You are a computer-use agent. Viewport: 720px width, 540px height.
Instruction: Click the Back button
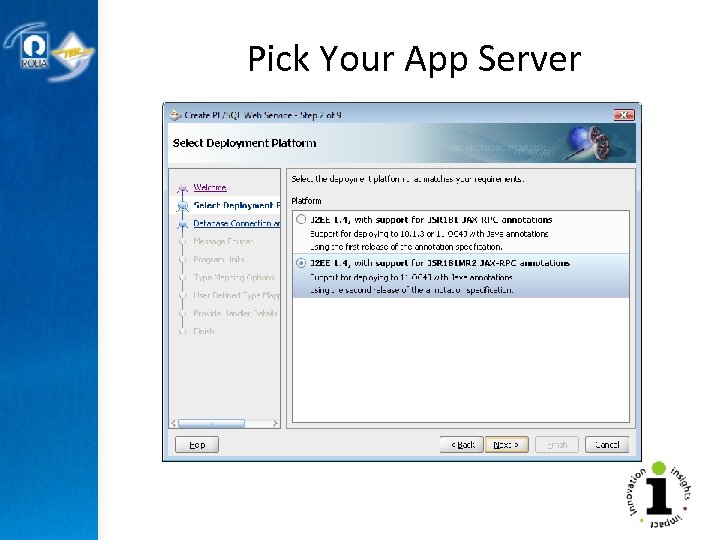tap(461, 444)
